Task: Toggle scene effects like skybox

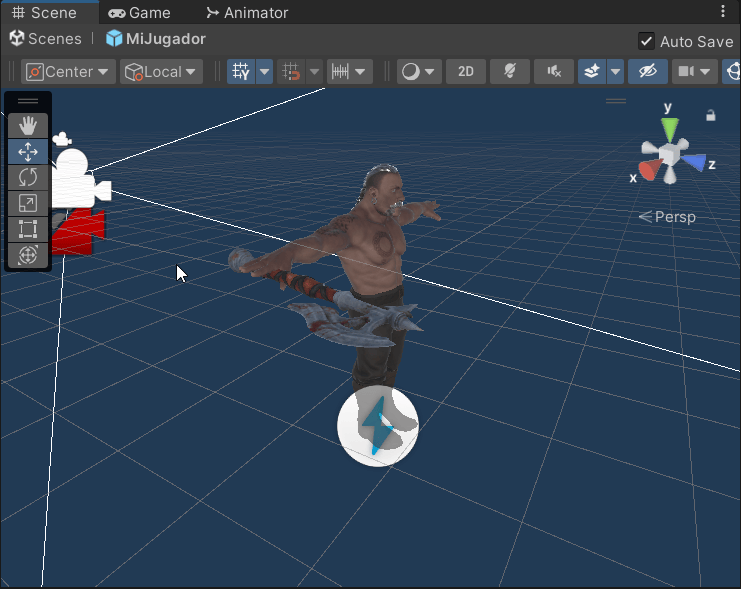Action: pos(592,72)
